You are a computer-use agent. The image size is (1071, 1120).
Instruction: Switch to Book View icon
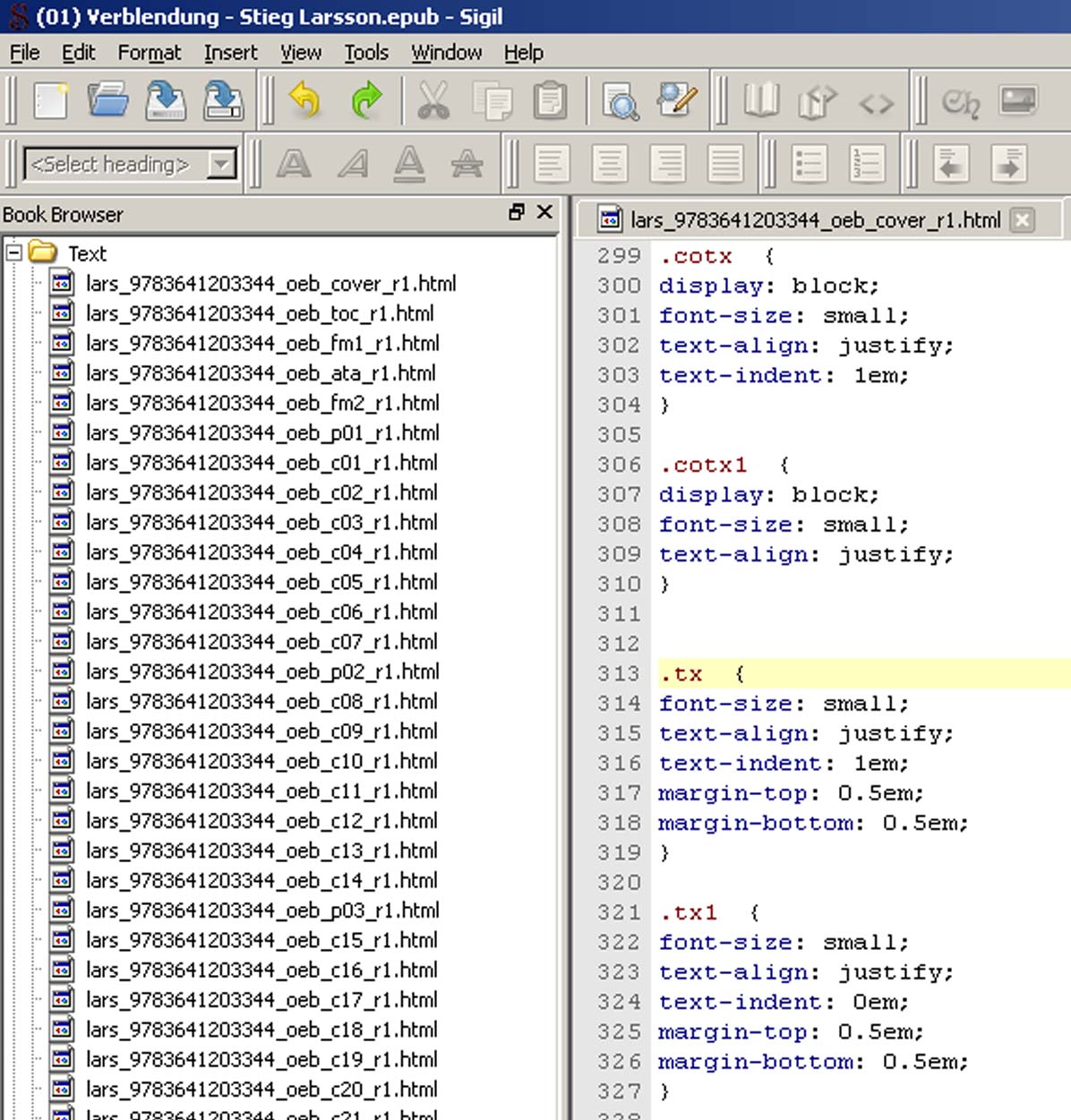click(760, 101)
